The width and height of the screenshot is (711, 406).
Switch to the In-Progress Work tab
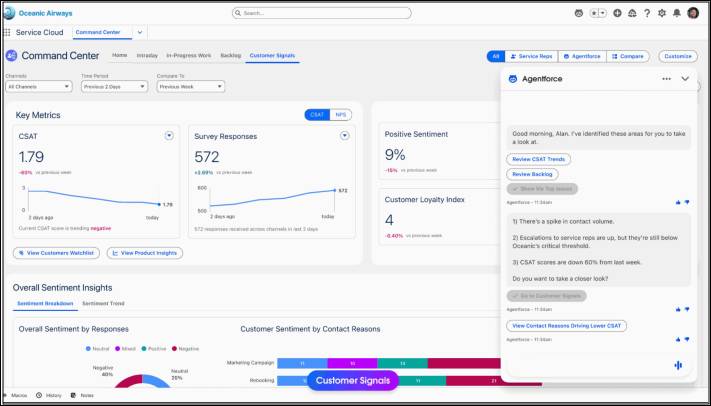189,55
